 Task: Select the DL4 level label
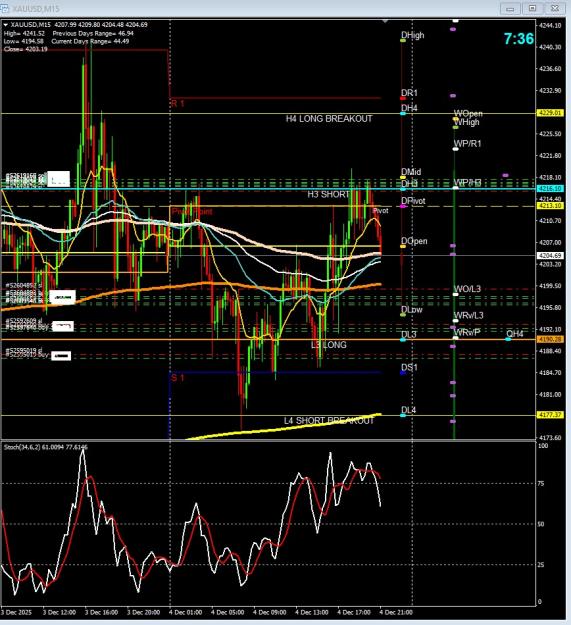coord(408,410)
